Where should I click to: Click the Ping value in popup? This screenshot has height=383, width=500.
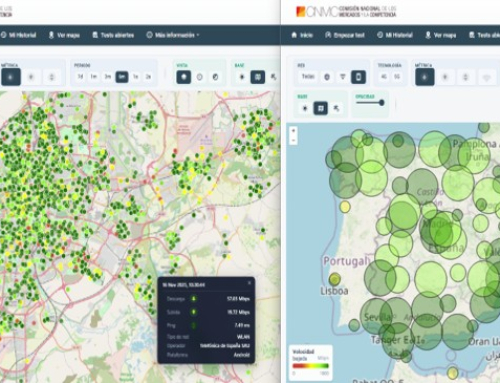pos(242,325)
